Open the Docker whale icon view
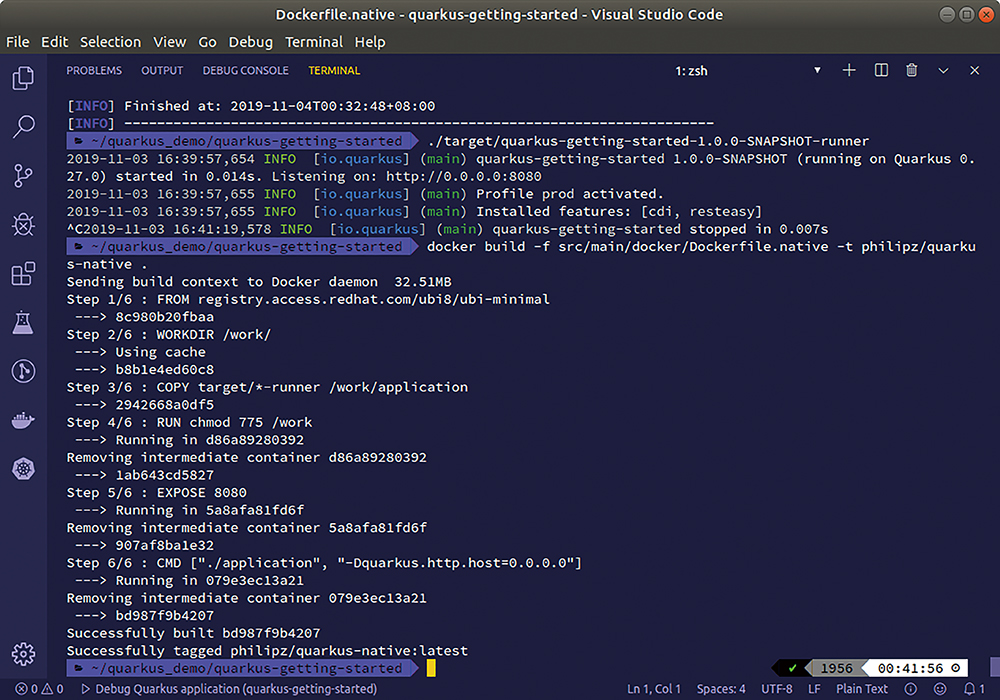The height and width of the screenshot is (700, 1000). click(x=23, y=419)
